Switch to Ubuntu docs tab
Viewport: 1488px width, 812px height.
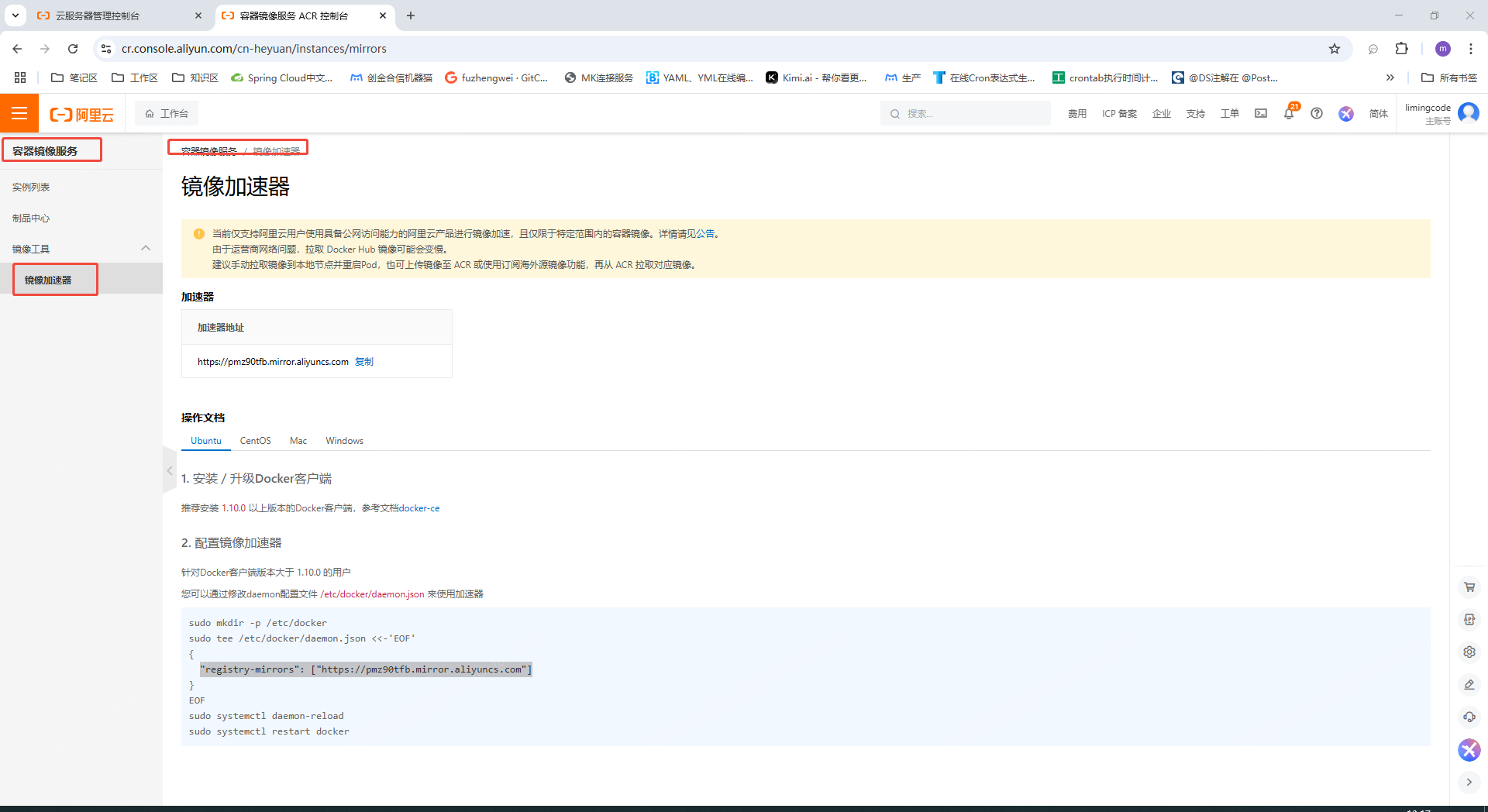(x=206, y=440)
